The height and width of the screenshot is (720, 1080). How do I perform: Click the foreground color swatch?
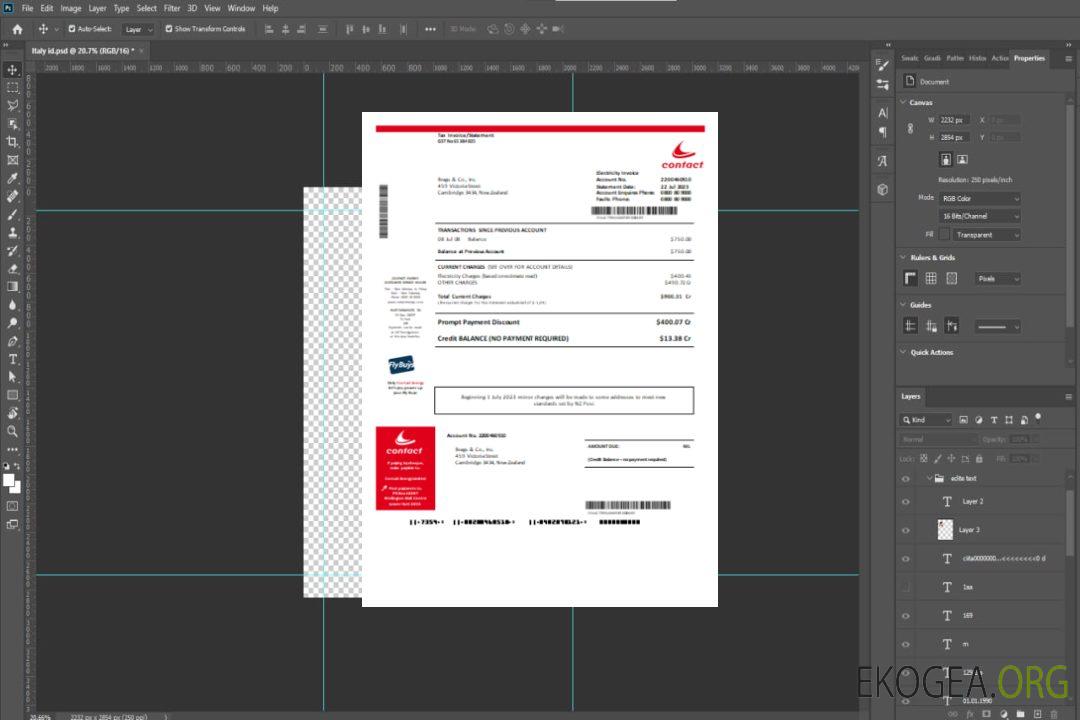pyautogui.click(x=9, y=480)
